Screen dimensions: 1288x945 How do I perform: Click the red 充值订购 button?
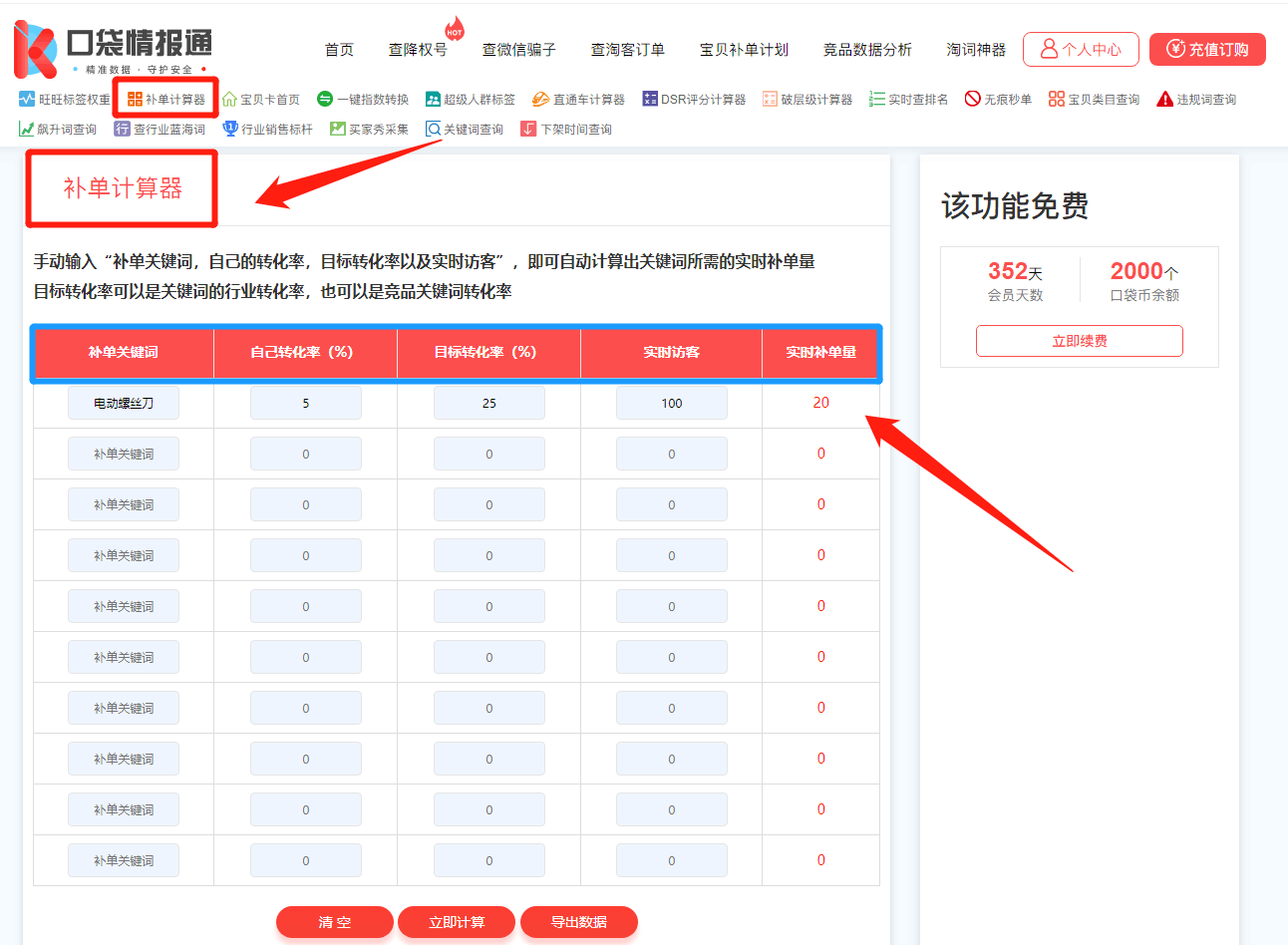pyautogui.click(x=1207, y=49)
